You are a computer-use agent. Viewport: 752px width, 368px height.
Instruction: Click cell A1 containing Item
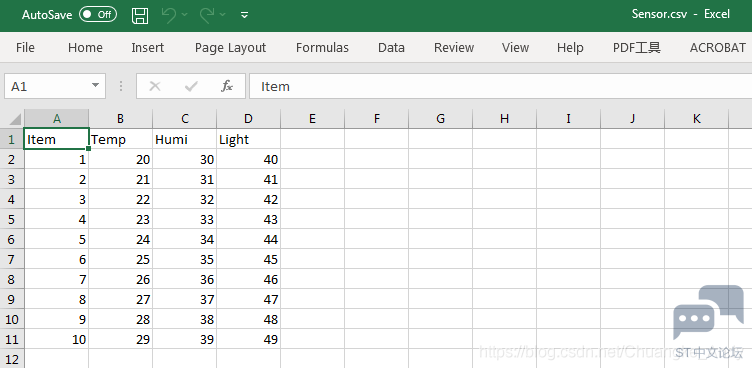[57, 139]
